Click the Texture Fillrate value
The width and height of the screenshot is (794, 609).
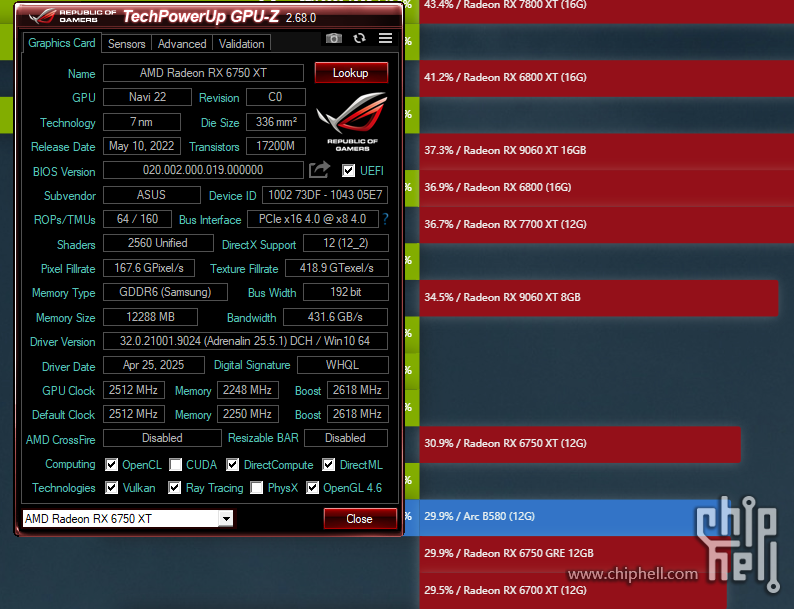tap(337, 268)
